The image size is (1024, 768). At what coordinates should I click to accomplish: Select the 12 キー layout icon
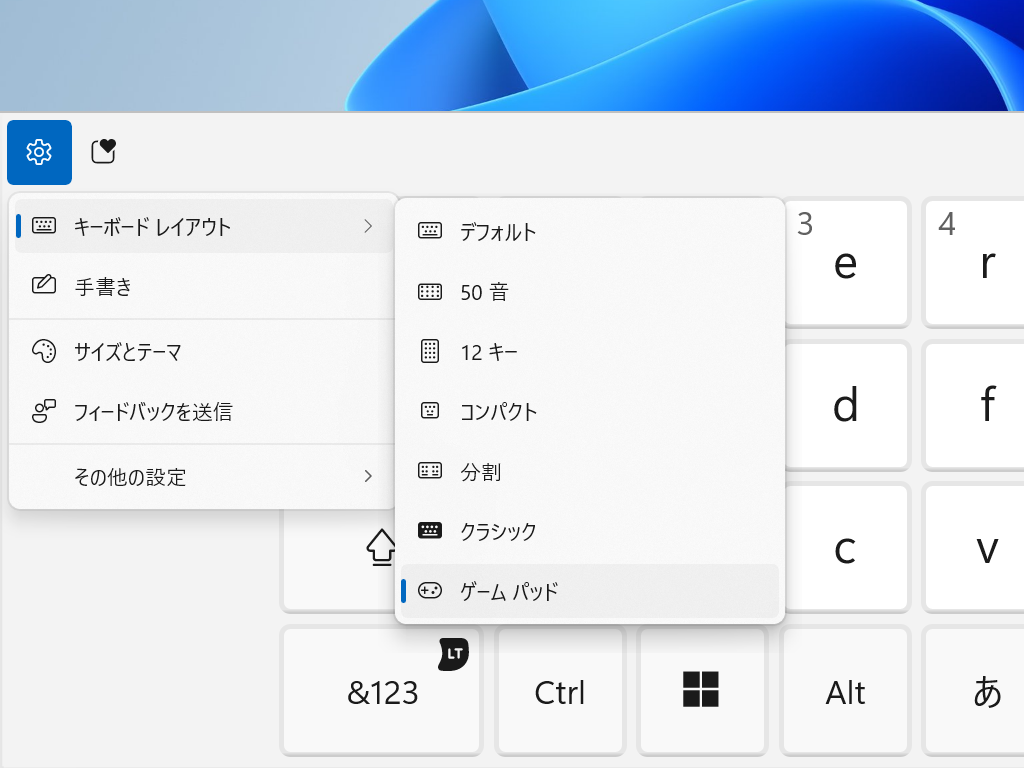(429, 351)
